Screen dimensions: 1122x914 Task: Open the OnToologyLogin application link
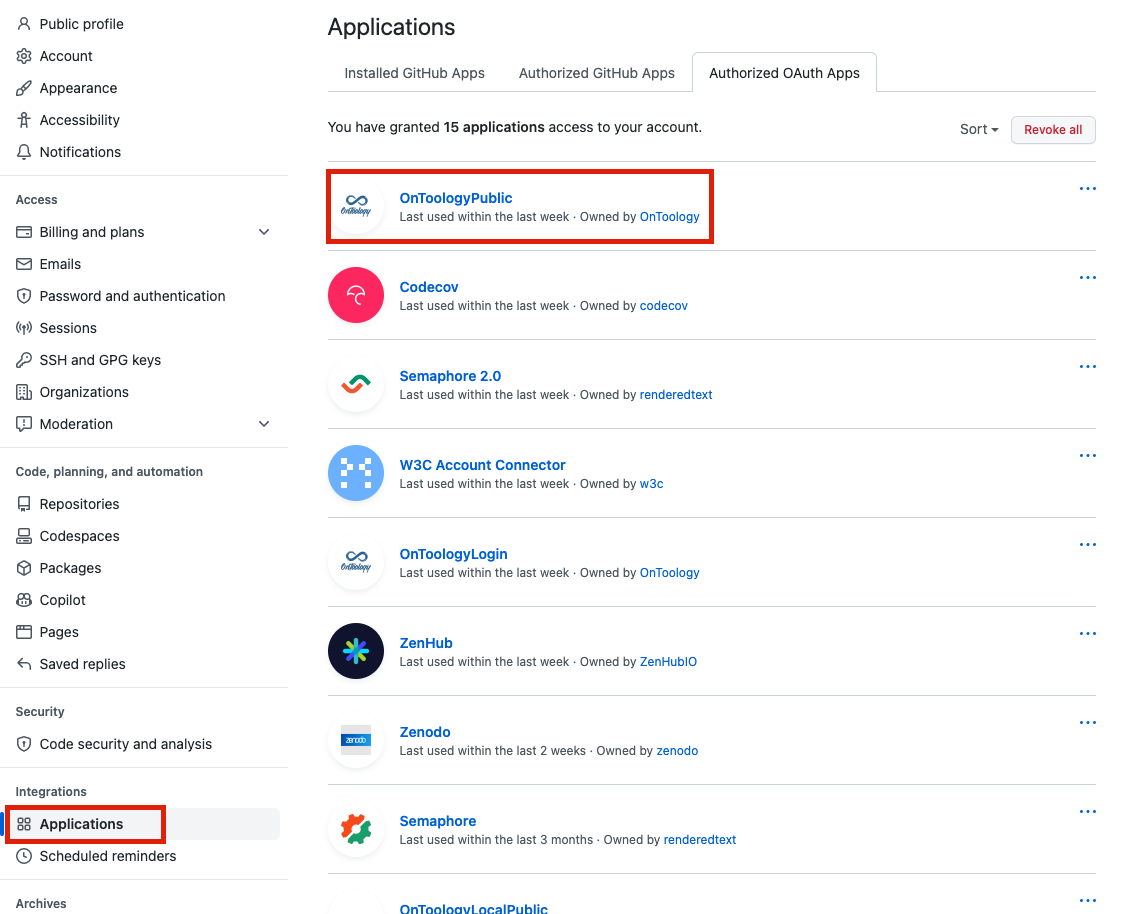(x=453, y=554)
